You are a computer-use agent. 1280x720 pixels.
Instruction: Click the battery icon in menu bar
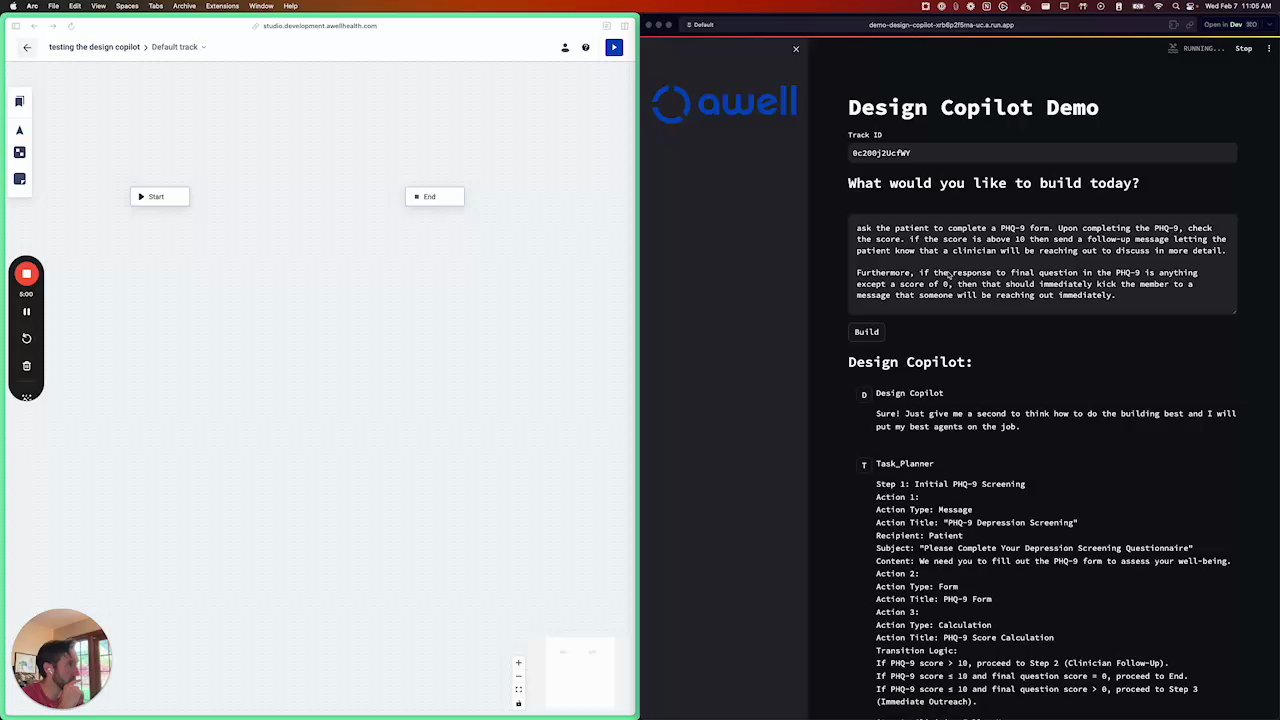(1139, 6)
